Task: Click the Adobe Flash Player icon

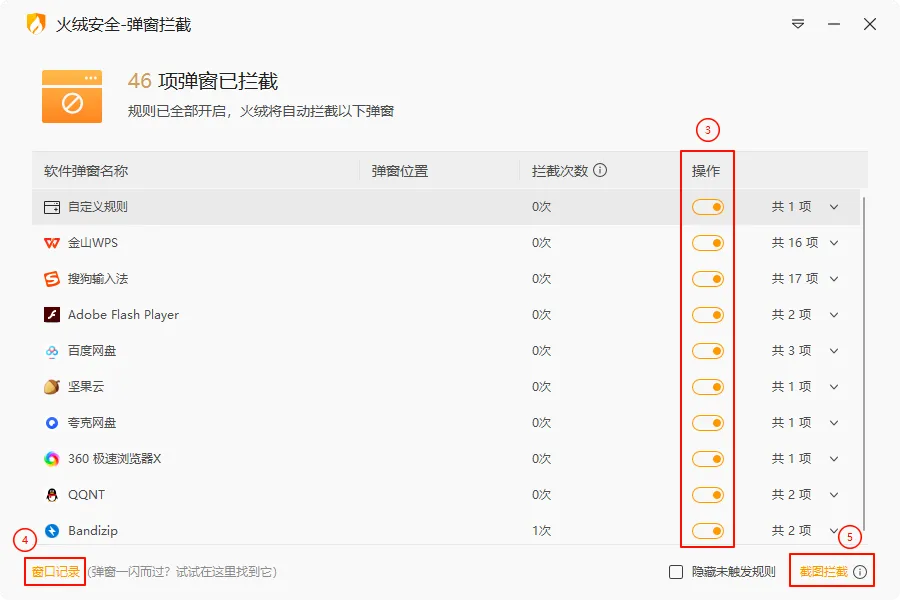Action: click(52, 315)
